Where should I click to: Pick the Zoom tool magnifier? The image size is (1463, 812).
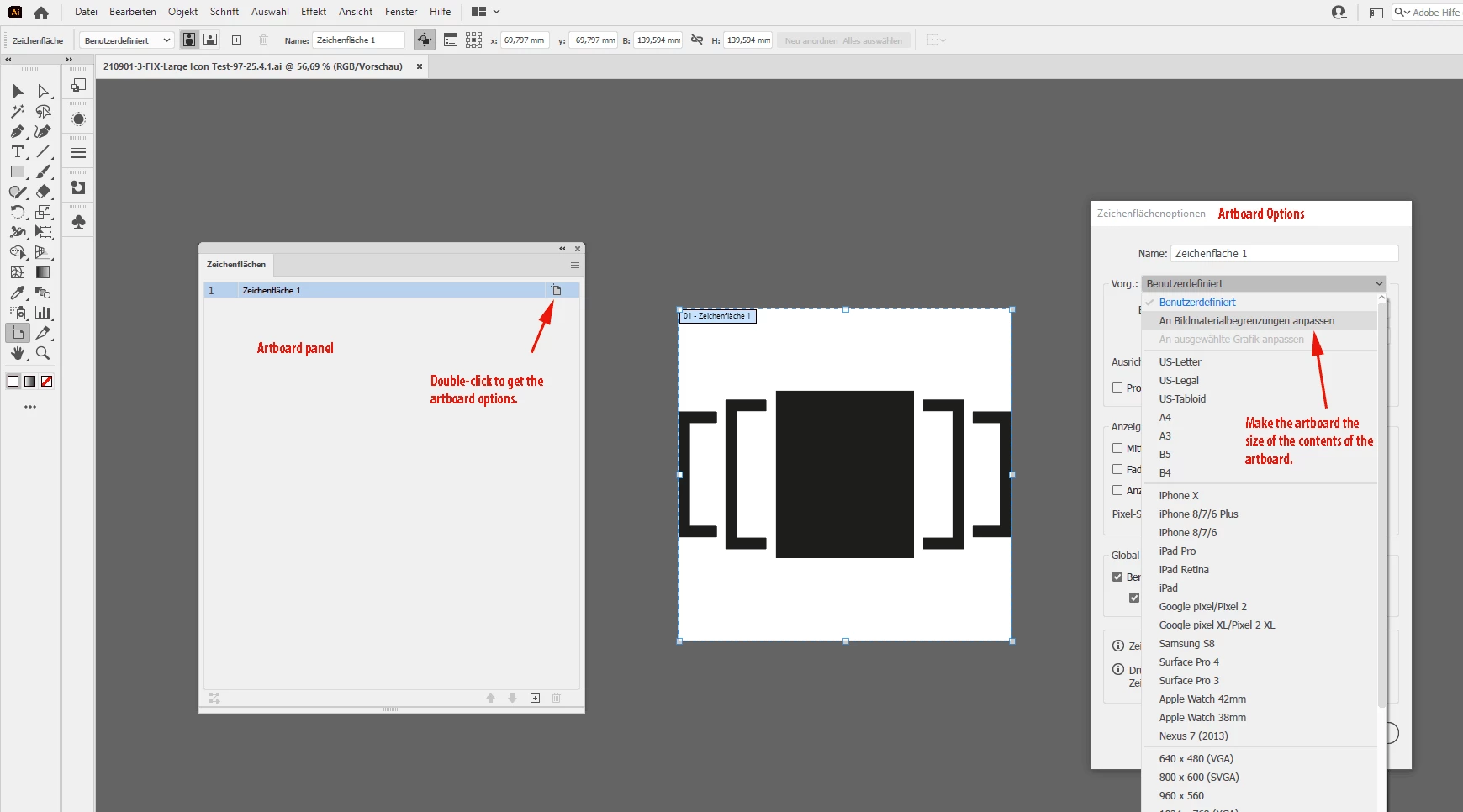(x=43, y=353)
